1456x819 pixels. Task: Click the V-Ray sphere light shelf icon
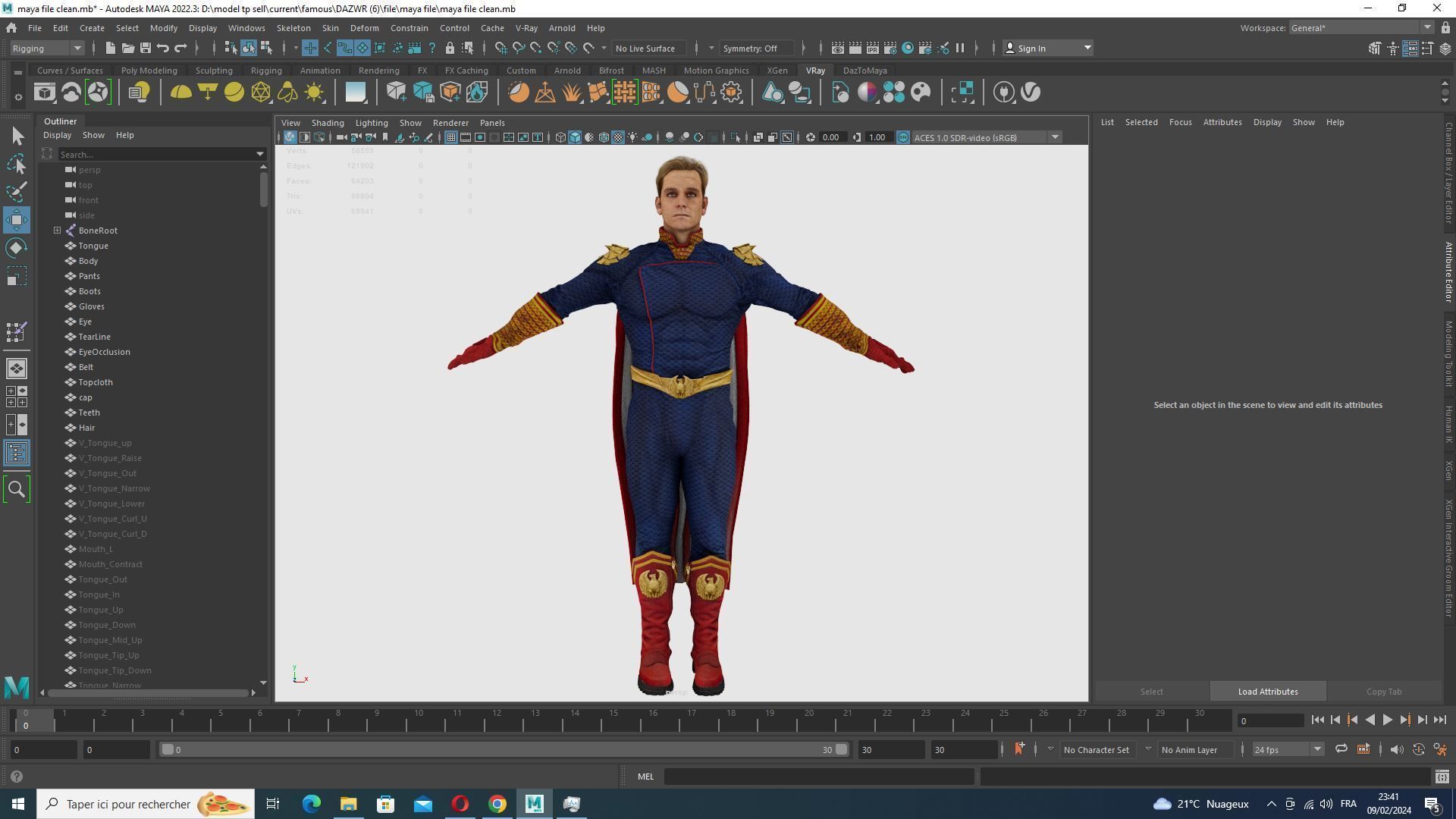(x=234, y=93)
